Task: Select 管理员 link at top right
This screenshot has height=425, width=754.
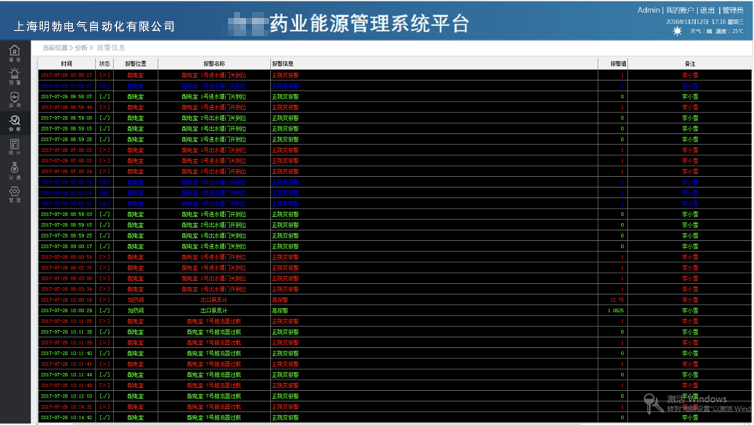Action: (x=733, y=10)
